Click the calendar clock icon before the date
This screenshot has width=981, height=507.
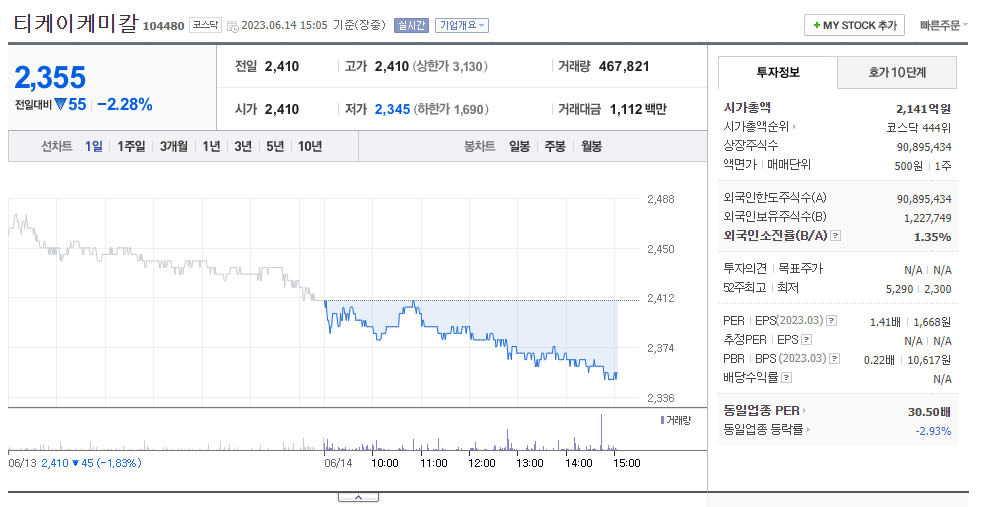[233, 26]
